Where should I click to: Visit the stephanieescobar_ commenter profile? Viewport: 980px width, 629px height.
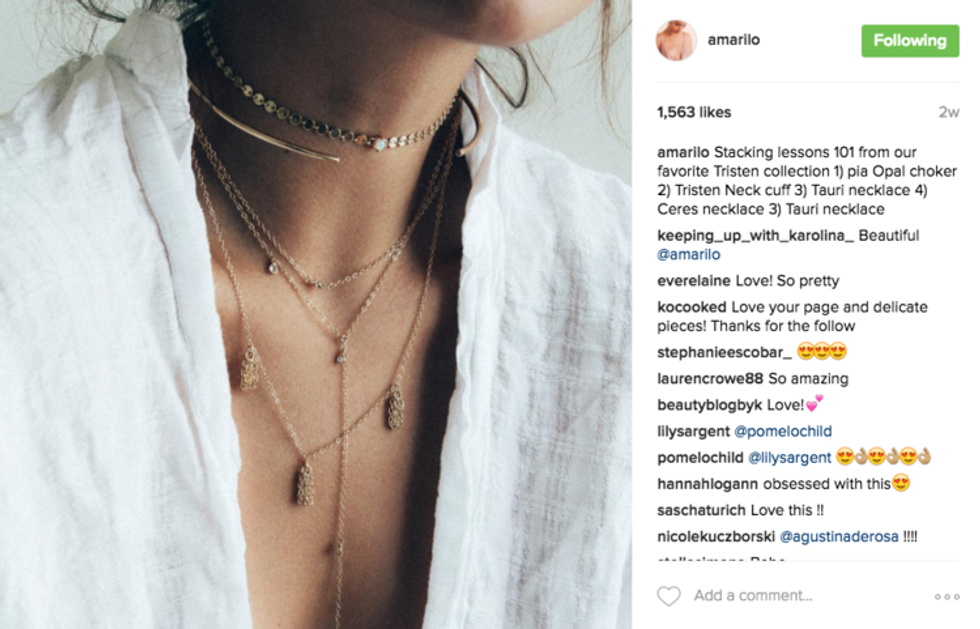(x=724, y=353)
